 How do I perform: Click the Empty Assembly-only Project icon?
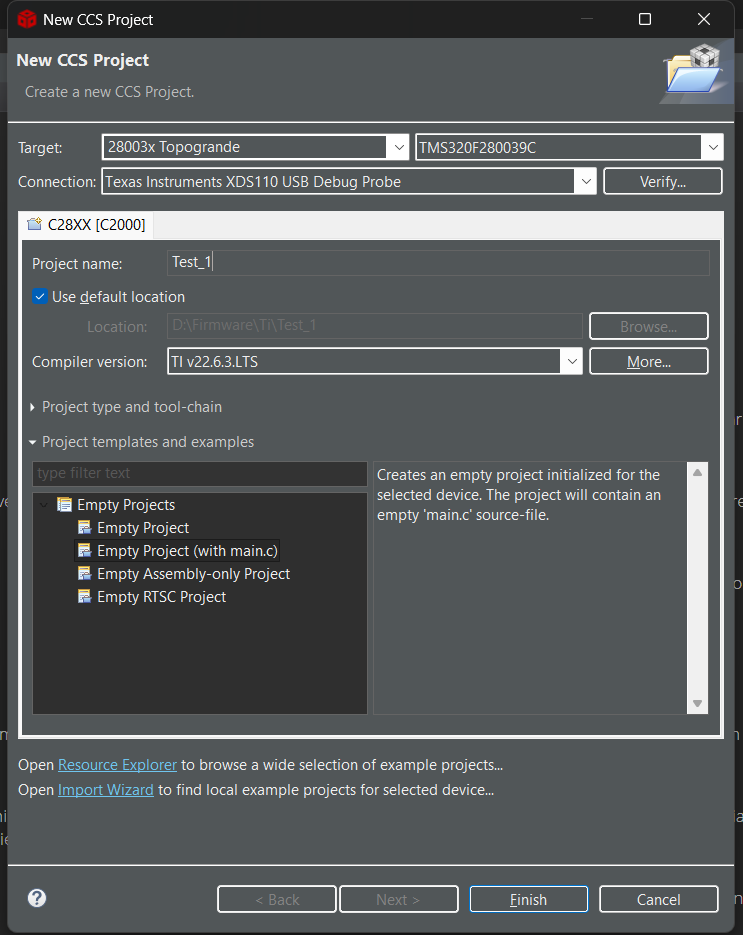tap(85, 573)
